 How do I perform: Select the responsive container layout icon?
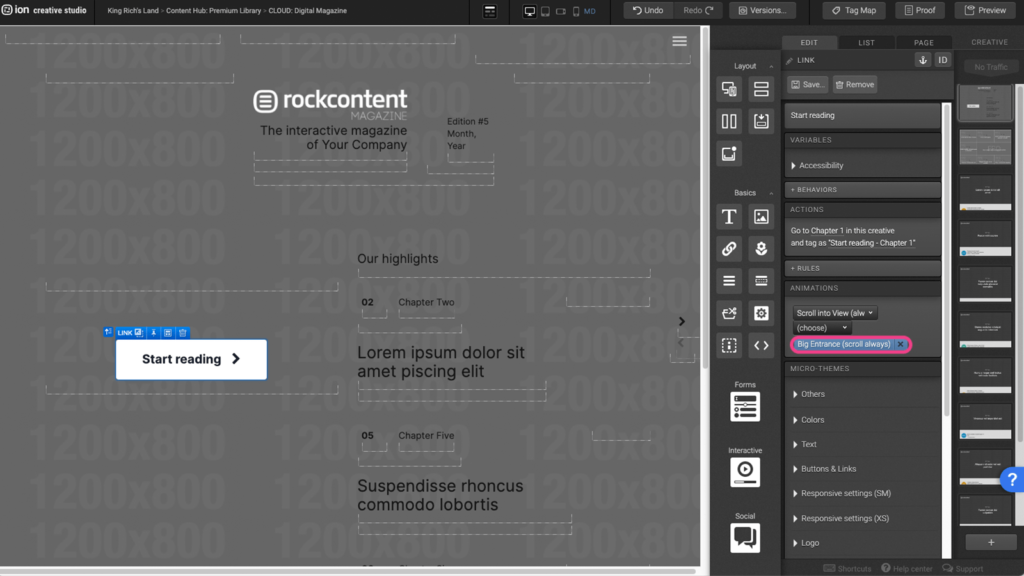pos(729,89)
